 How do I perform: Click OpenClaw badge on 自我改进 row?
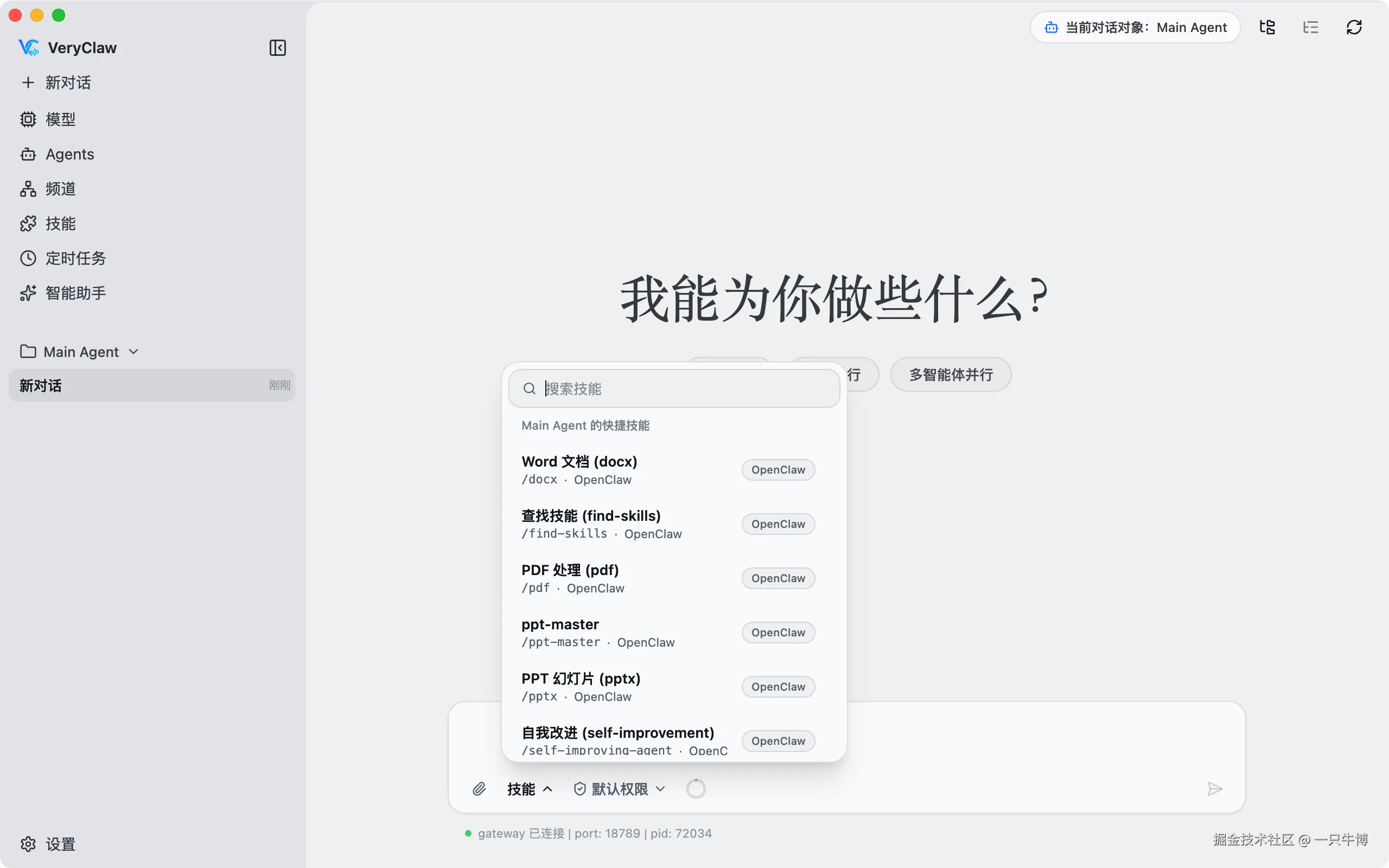(x=778, y=741)
